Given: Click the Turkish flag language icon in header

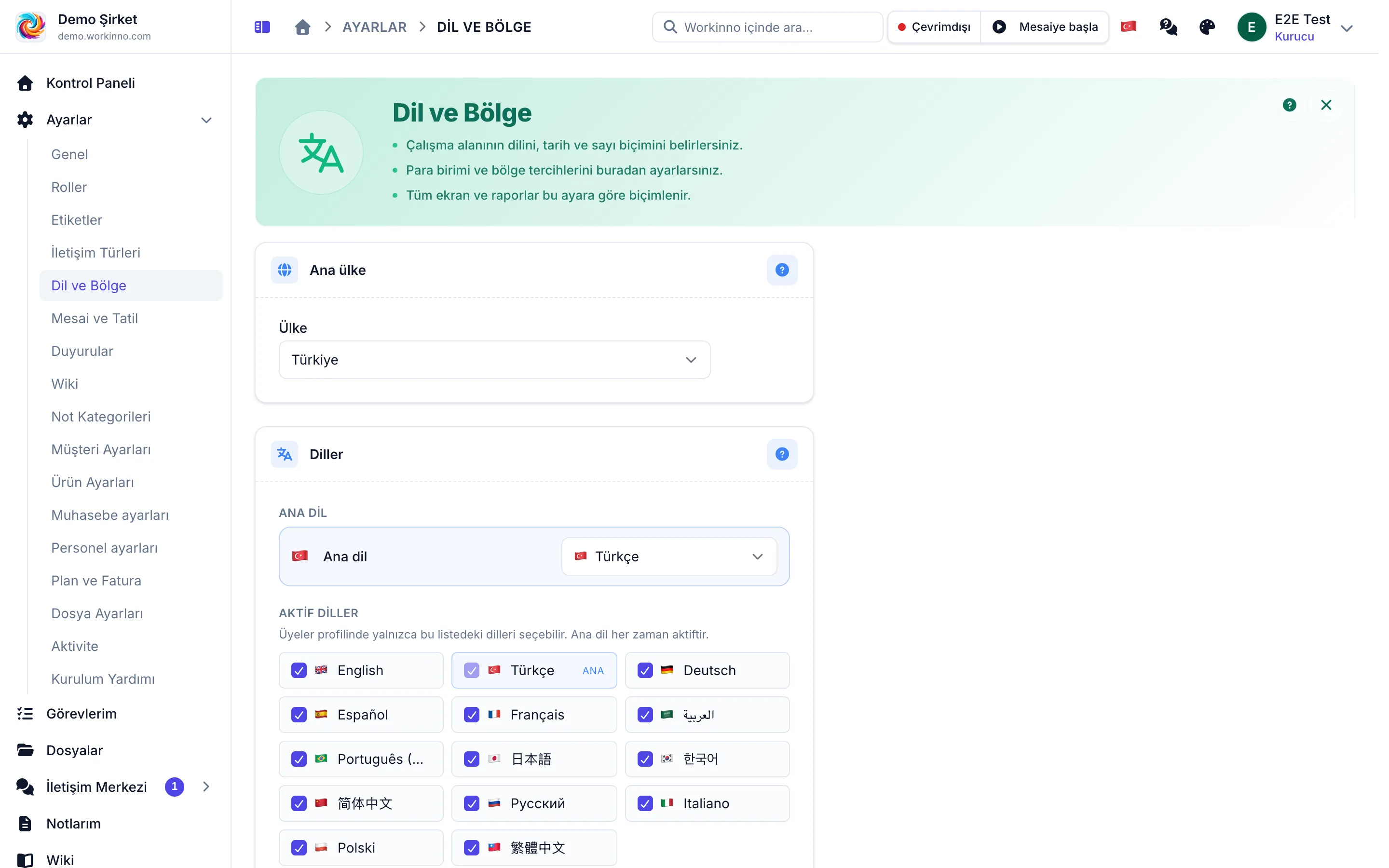Looking at the screenshot, I should click(1129, 27).
